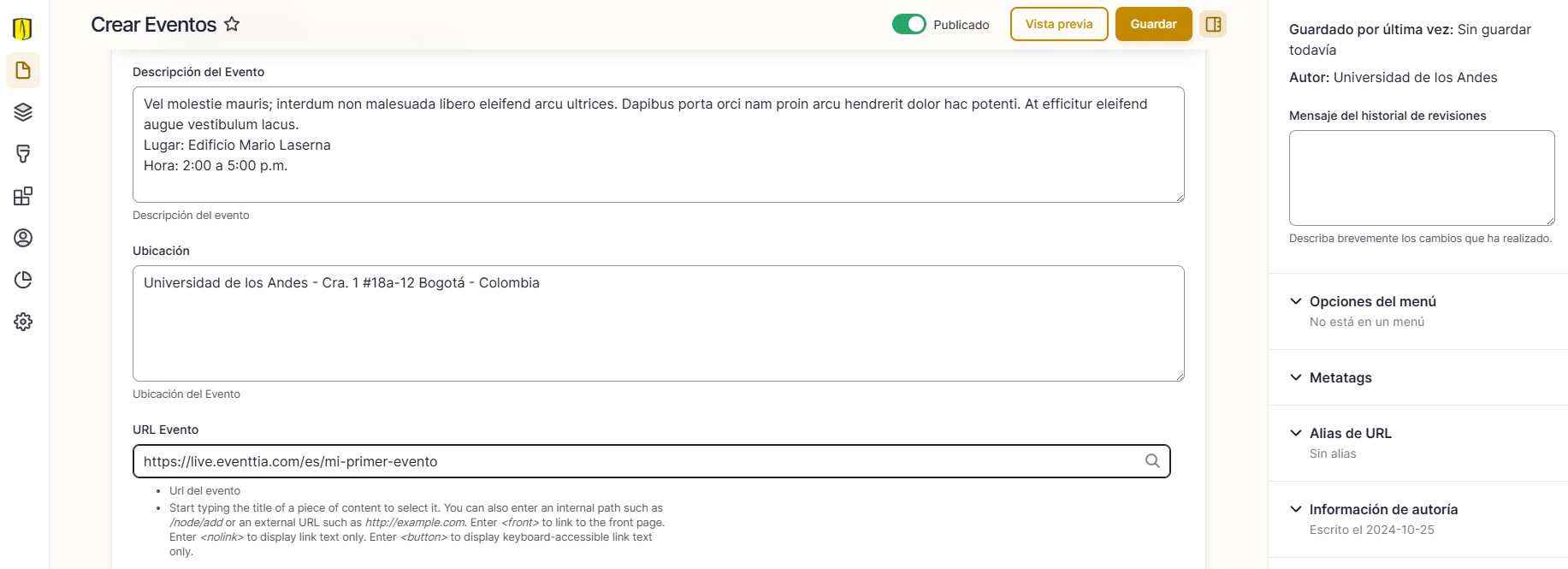Click the Vista previa button

point(1059,24)
